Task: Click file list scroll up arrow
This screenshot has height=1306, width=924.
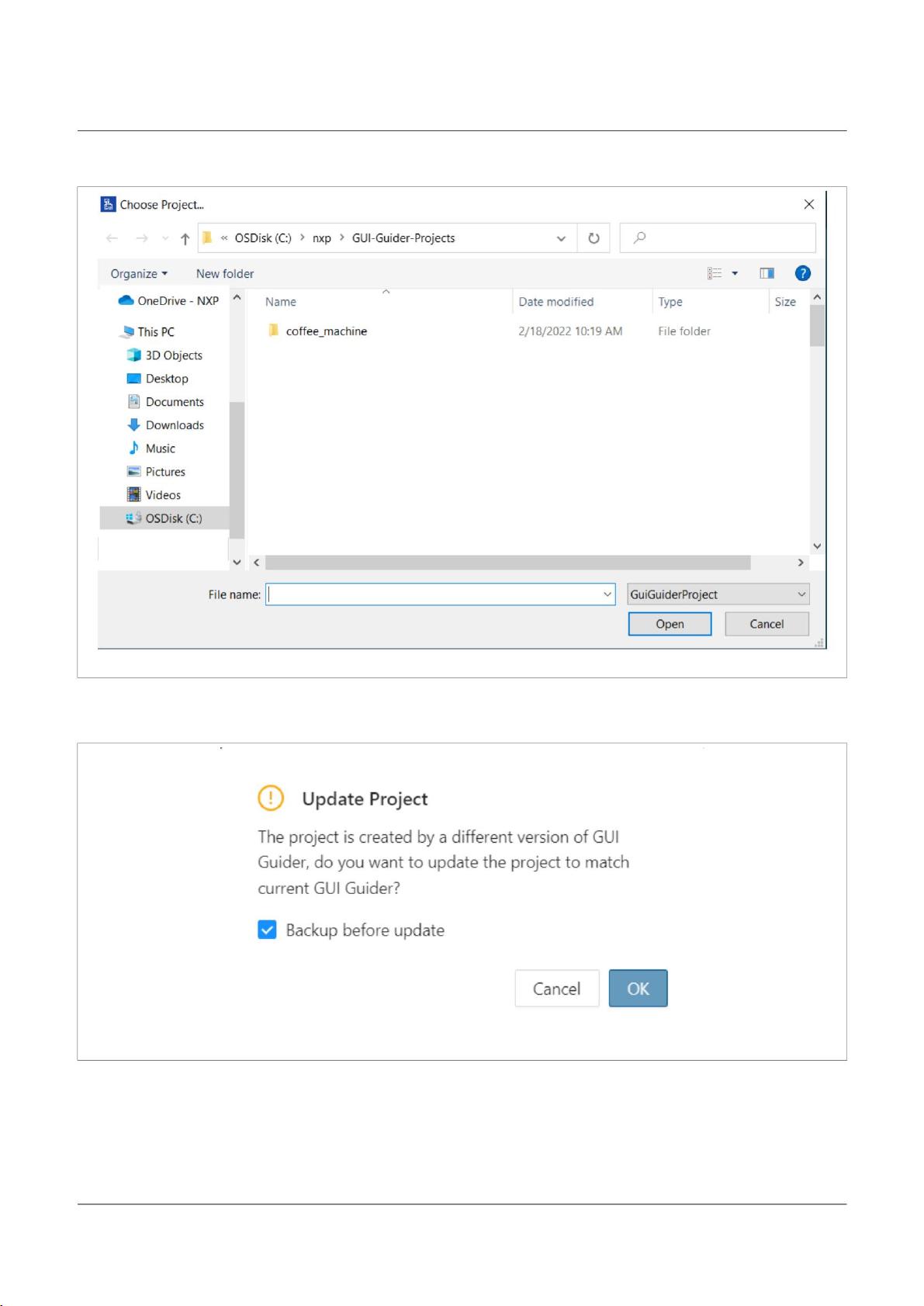Action: pos(817,297)
